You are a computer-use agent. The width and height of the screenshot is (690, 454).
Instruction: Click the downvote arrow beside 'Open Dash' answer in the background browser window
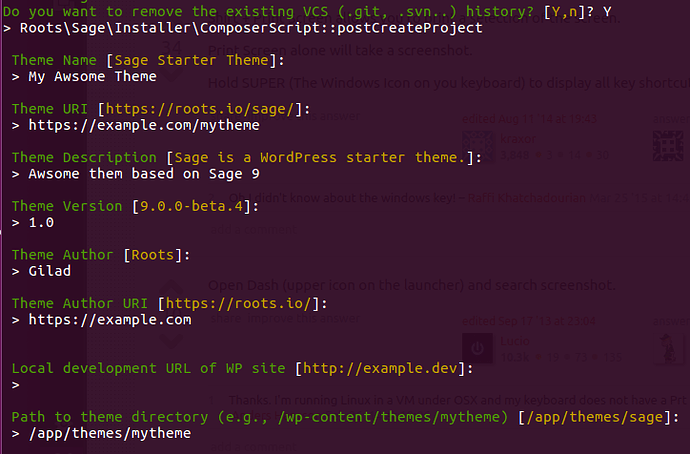[x=171, y=341]
